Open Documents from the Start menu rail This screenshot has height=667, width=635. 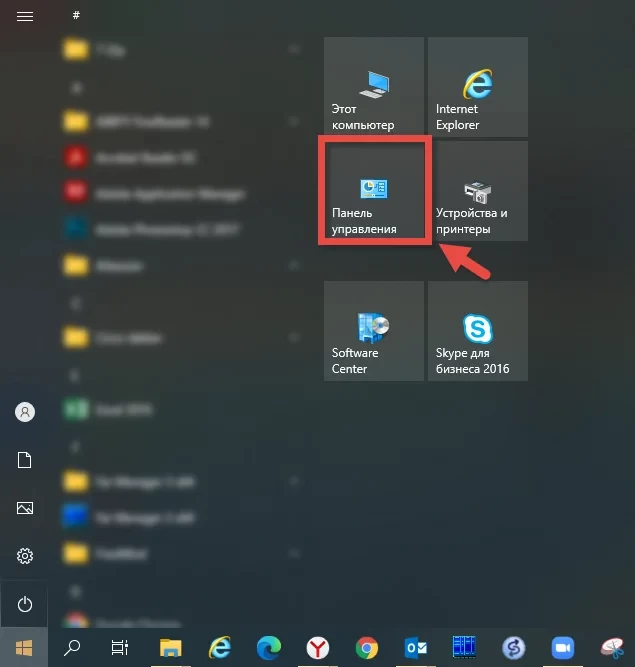[x=24, y=460]
